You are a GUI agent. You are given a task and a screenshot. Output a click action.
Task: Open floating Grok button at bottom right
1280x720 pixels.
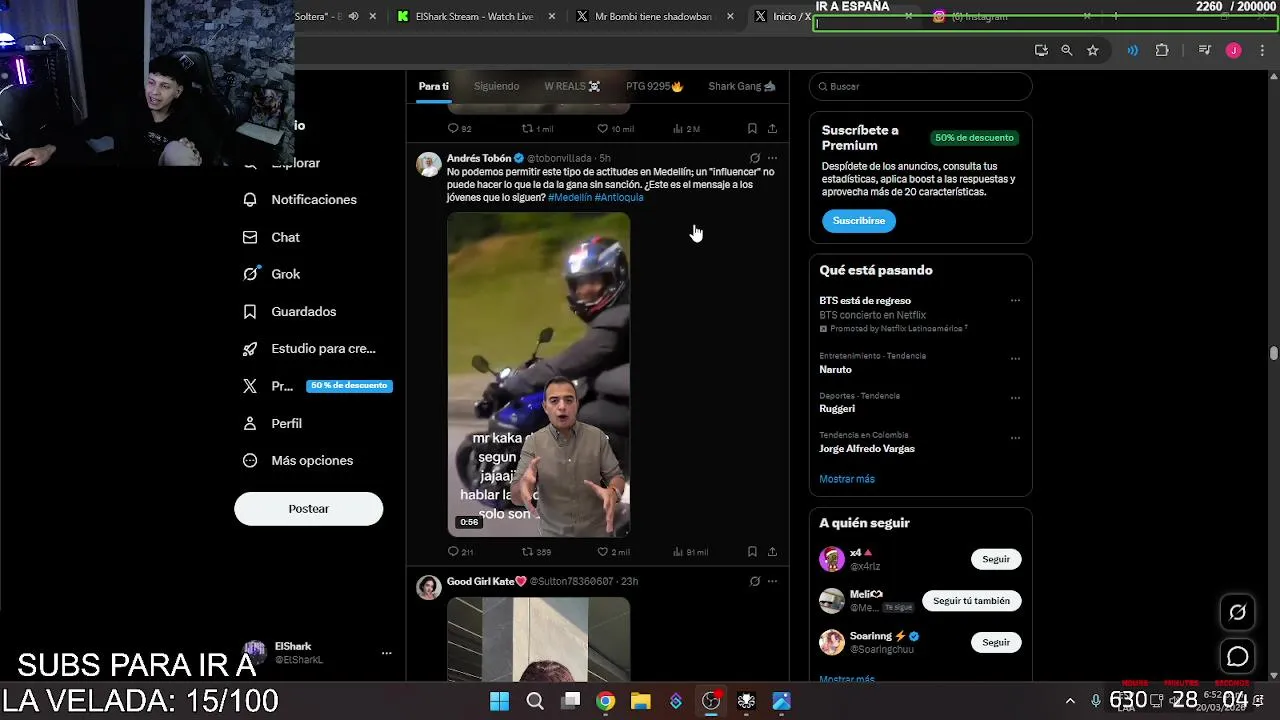click(1238, 613)
